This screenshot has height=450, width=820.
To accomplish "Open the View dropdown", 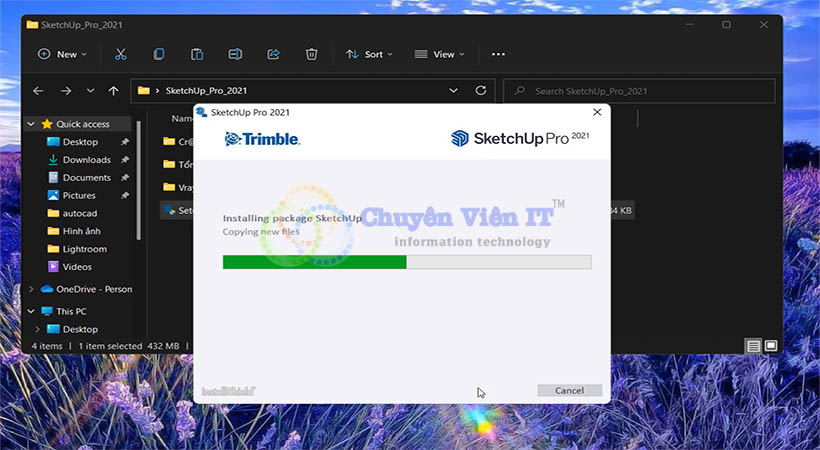I will 439,54.
